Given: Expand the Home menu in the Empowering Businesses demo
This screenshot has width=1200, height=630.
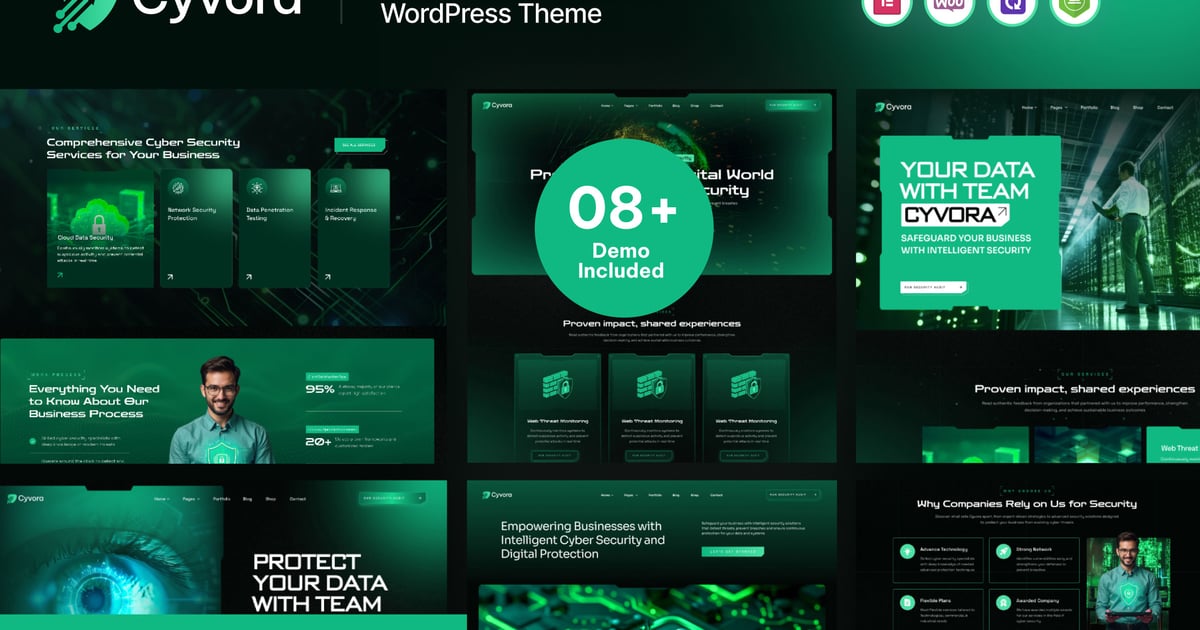Looking at the screenshot, I should (607, 494).
